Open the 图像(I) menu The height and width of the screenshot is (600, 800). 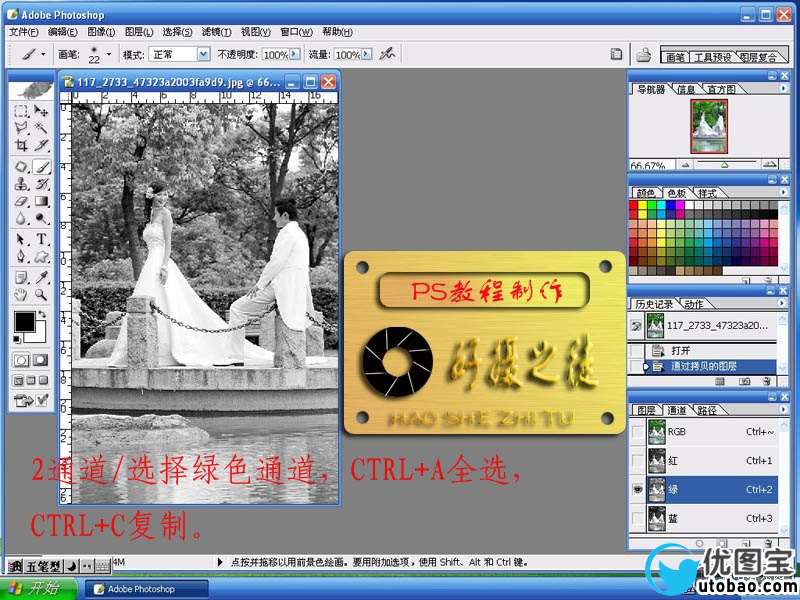(101, 32)
